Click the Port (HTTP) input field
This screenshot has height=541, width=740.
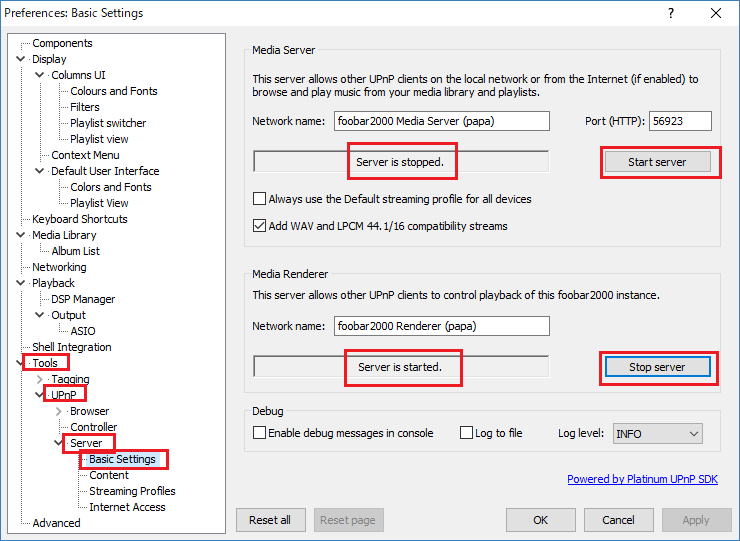pos(680,121)
